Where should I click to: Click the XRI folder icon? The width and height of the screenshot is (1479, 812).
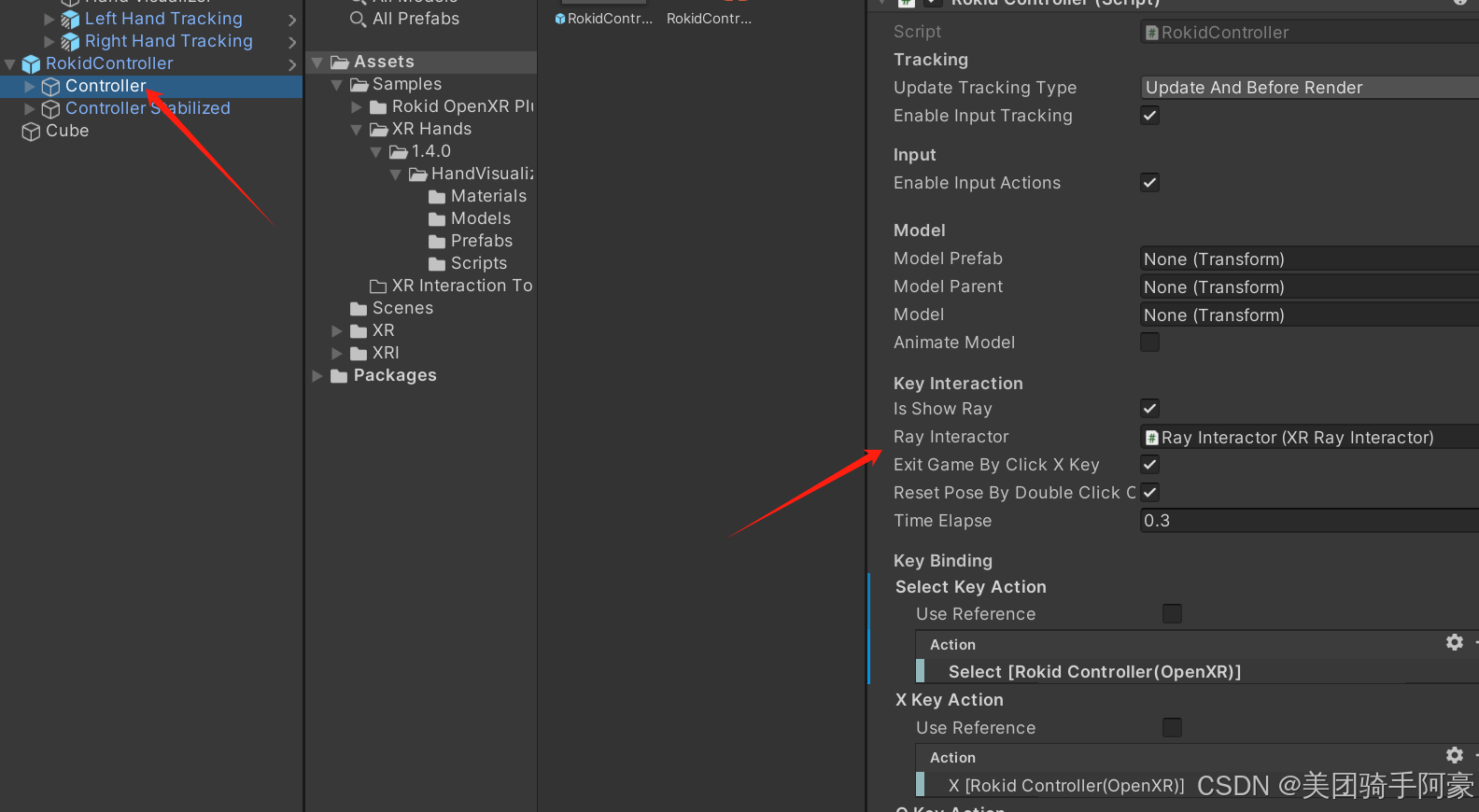point(359,354)
